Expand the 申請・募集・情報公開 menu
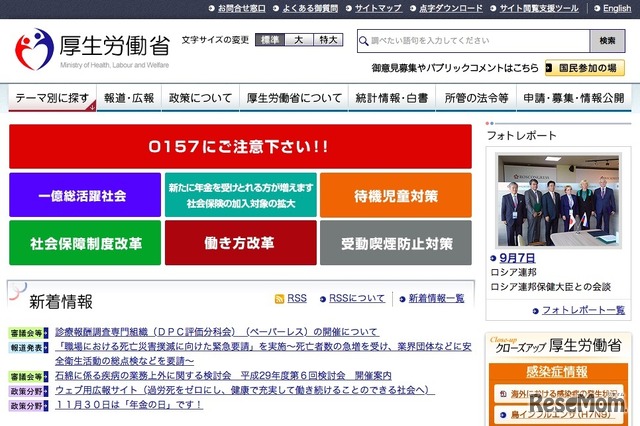This screenshot has width=640, height=426. (573, 98)
